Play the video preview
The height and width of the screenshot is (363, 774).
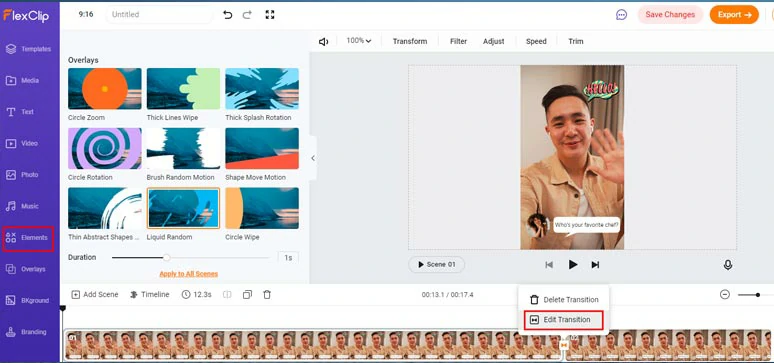[573, 265]
